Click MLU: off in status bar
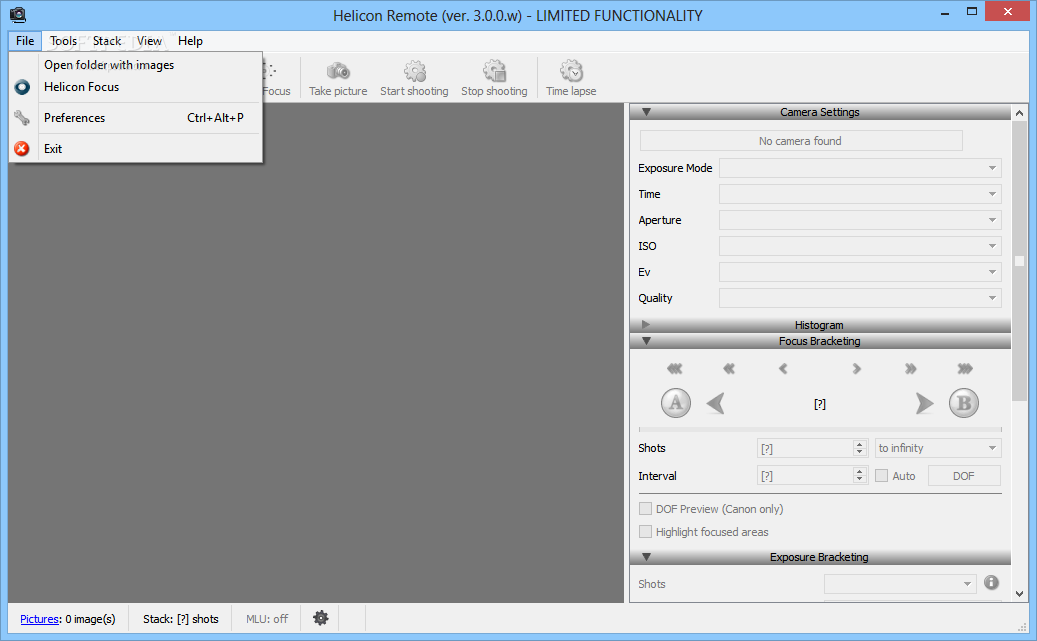This screenshot has height=641, width=1037. point(267,619)
